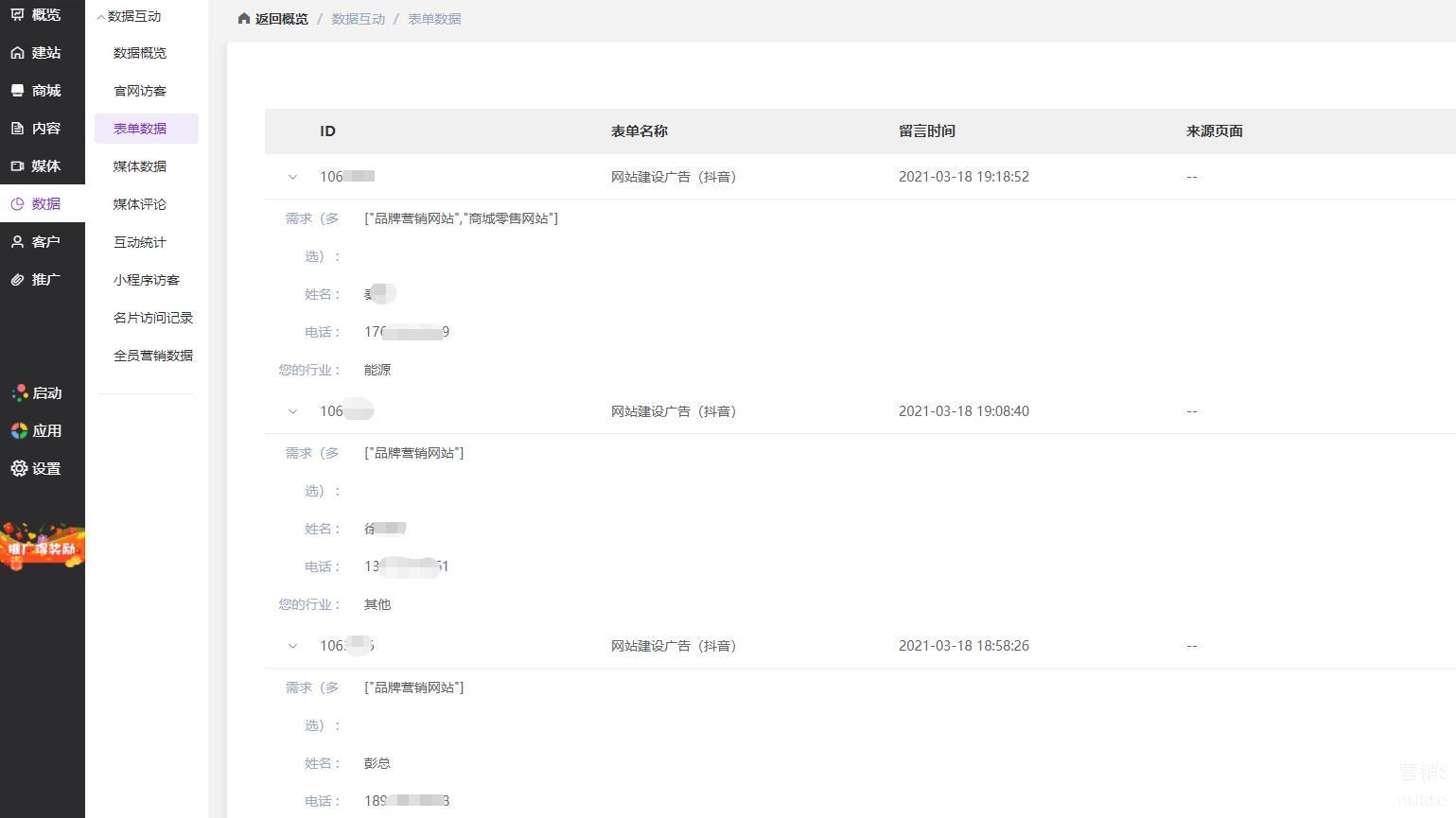Open the 设置 settings gear icon
This screenshot has width=1456, height=818.
19,469
